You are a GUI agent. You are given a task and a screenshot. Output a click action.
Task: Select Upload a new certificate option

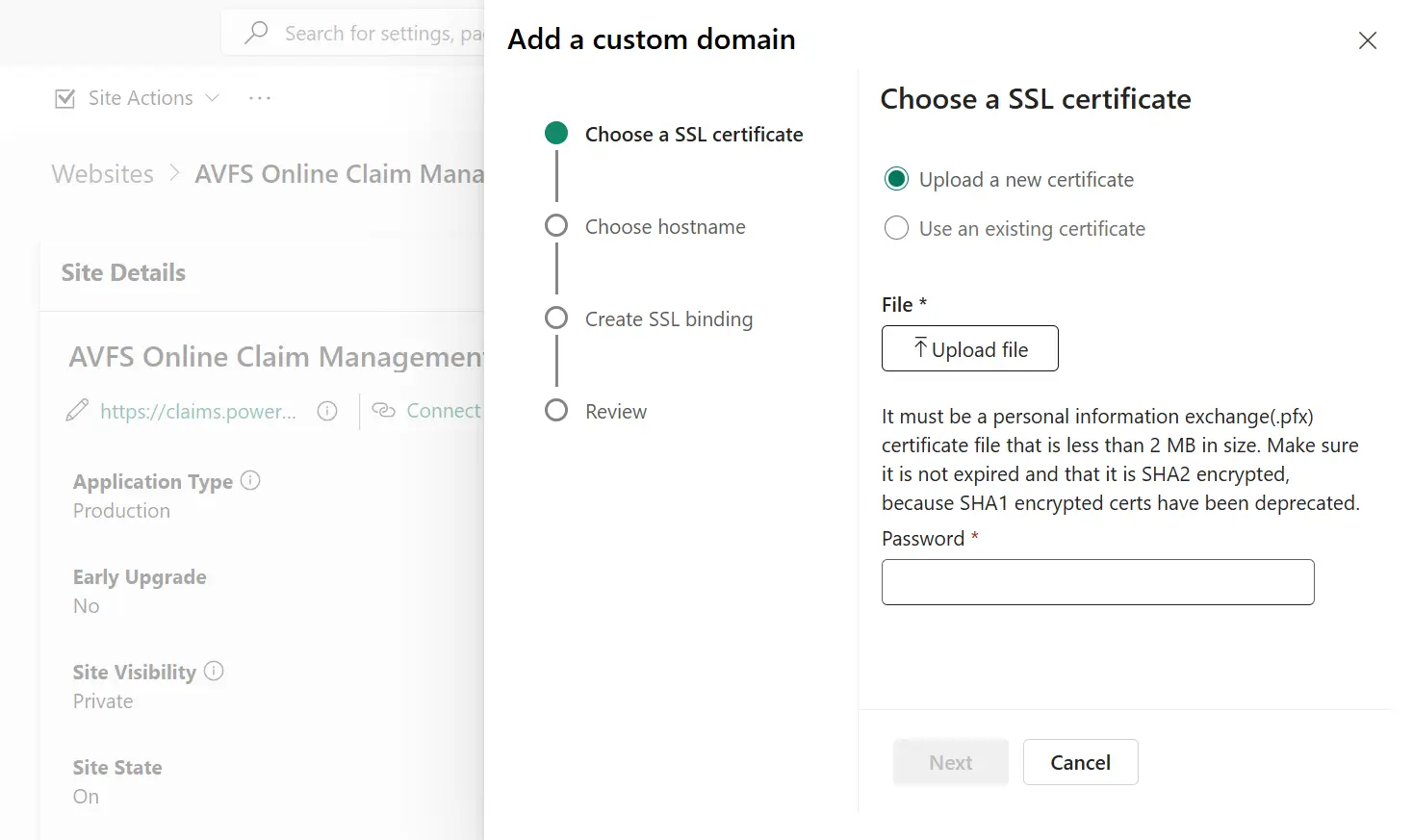click(896, 179)
